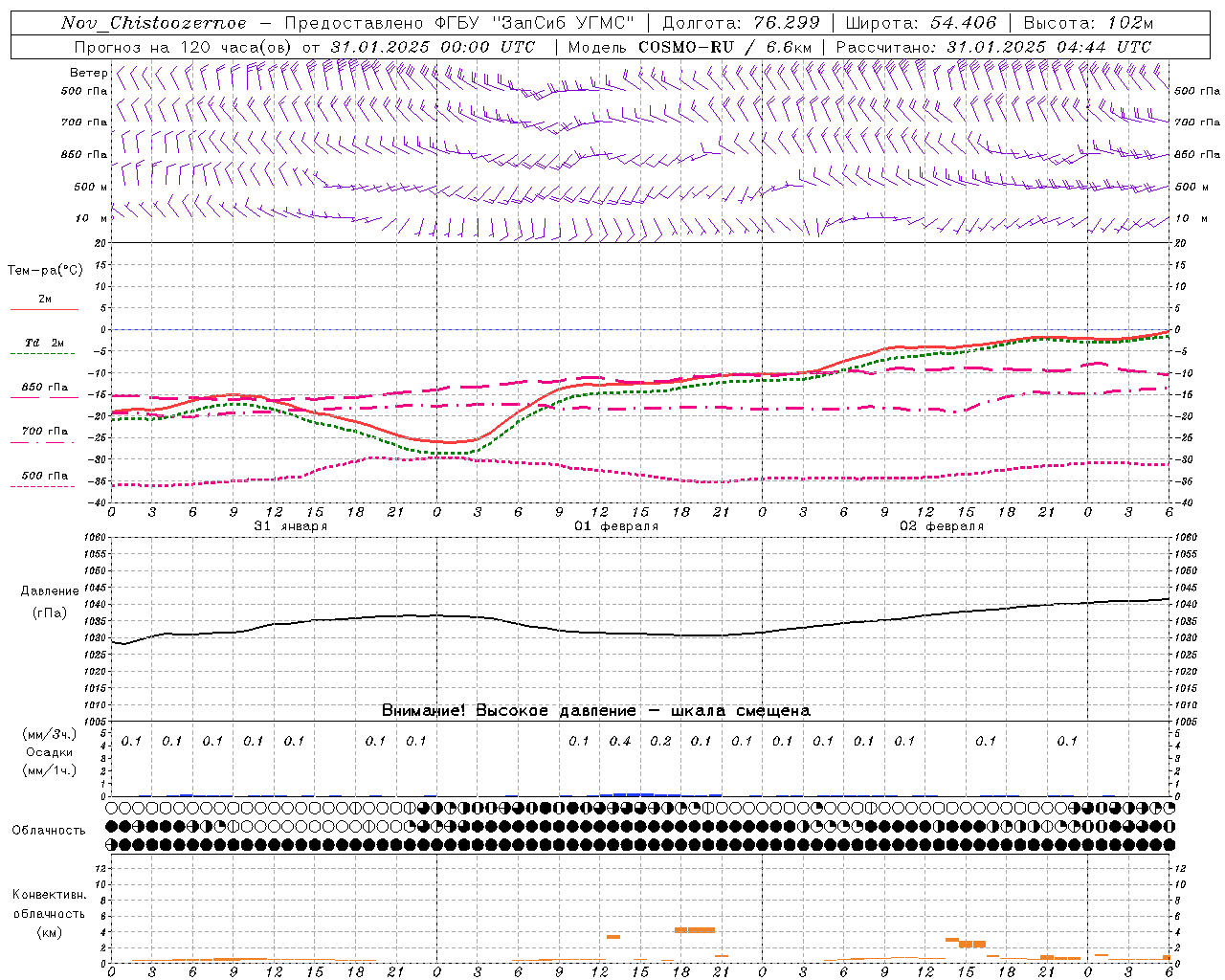1225x980 pixels.
Task: Click the Высота: 102м value
Action: tap(1088, 23)
